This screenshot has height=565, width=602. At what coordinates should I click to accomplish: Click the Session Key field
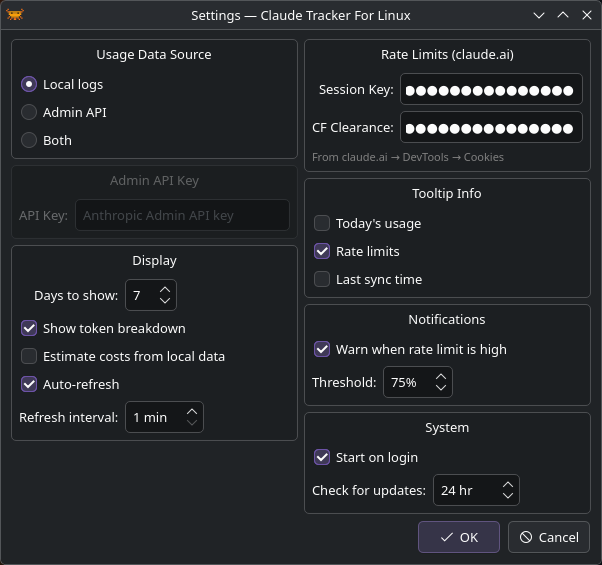491,89
